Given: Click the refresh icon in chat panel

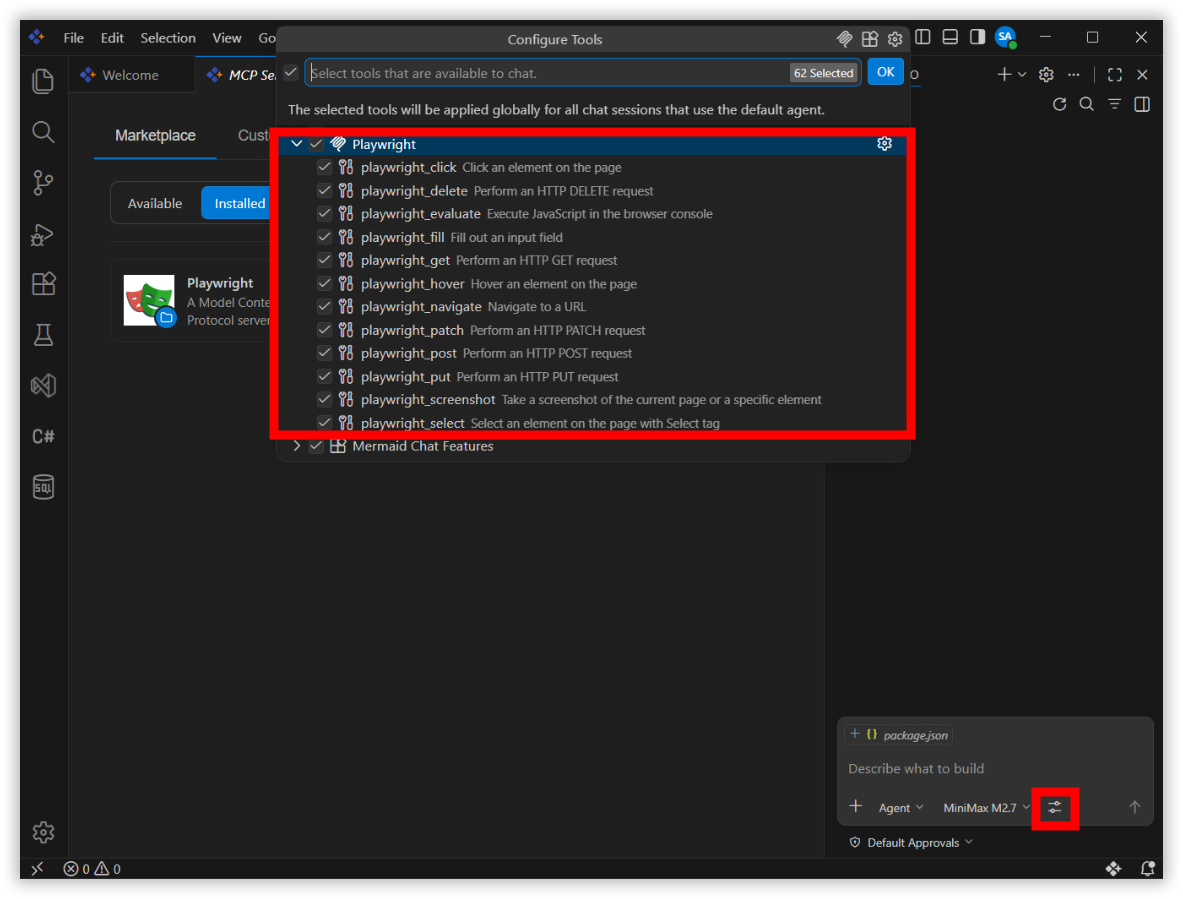Looking at the screenshot, I should [x=1059, y=104].
